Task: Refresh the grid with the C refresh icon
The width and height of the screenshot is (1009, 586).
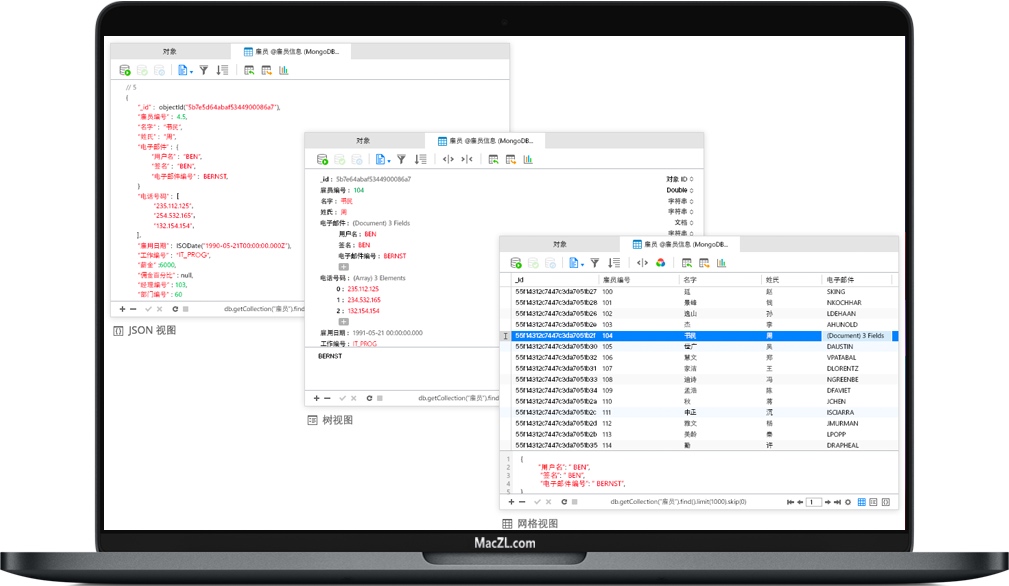Action: (565, 503)
